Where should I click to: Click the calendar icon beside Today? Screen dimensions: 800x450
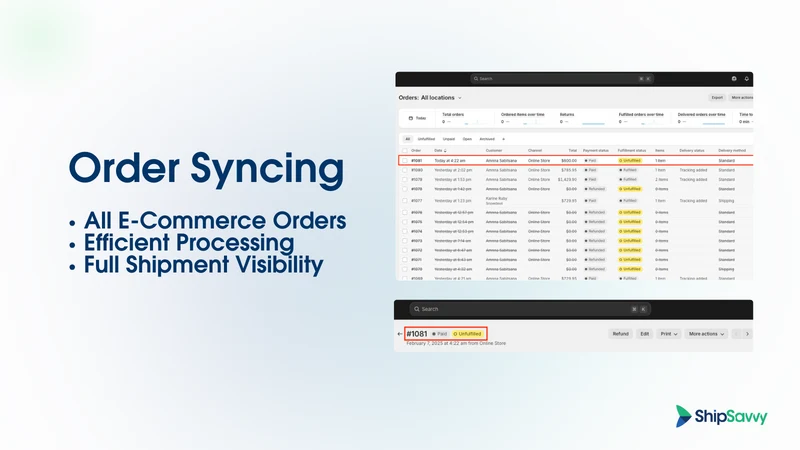pos(411,118)
